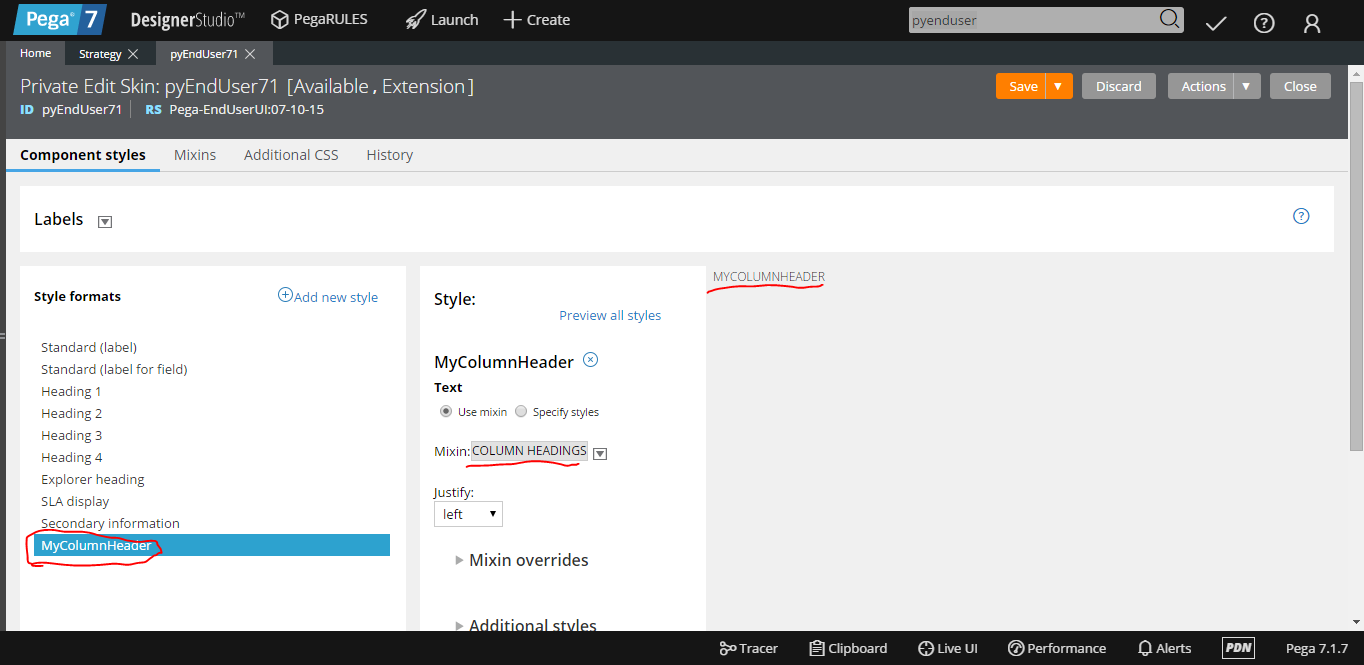Open the PegaRULES application cube icon
This screenshot has width=1364, height=665.
279,20
